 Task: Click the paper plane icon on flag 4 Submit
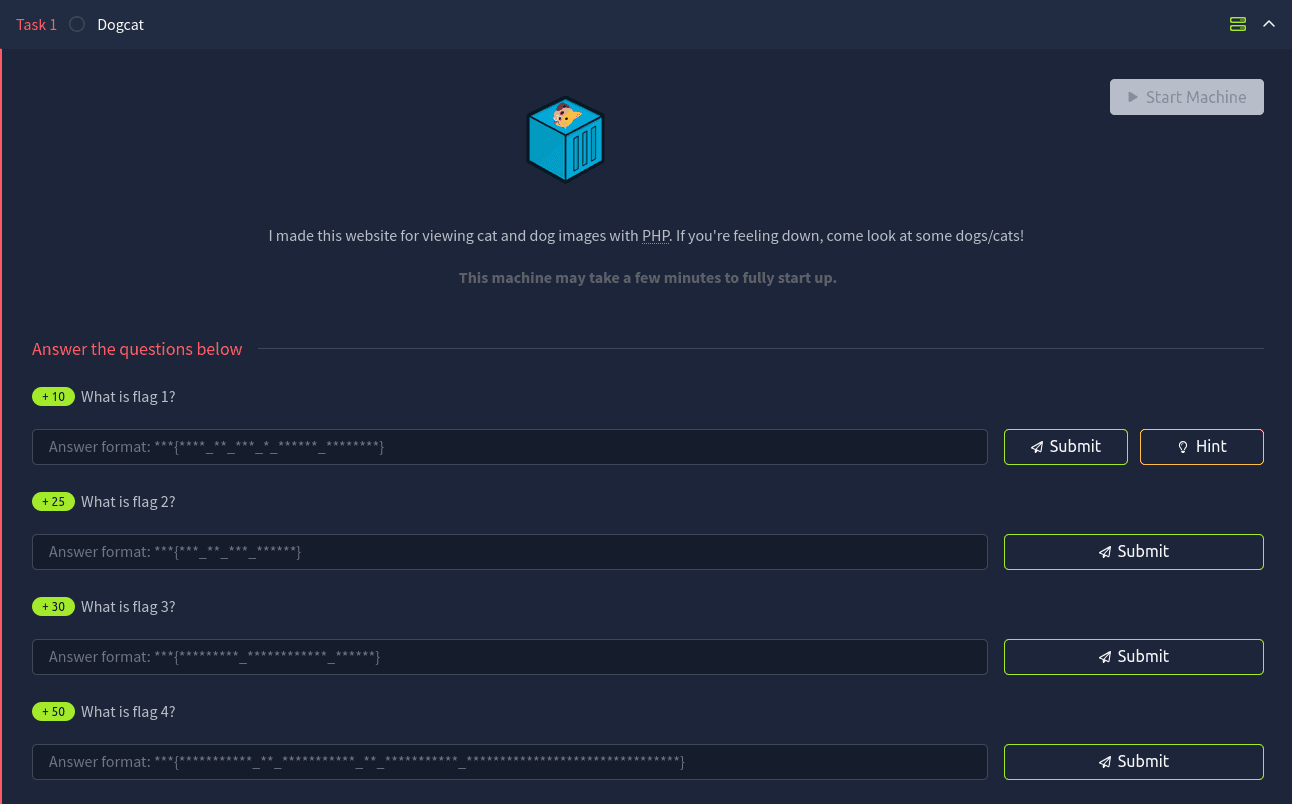(1105, 762)
